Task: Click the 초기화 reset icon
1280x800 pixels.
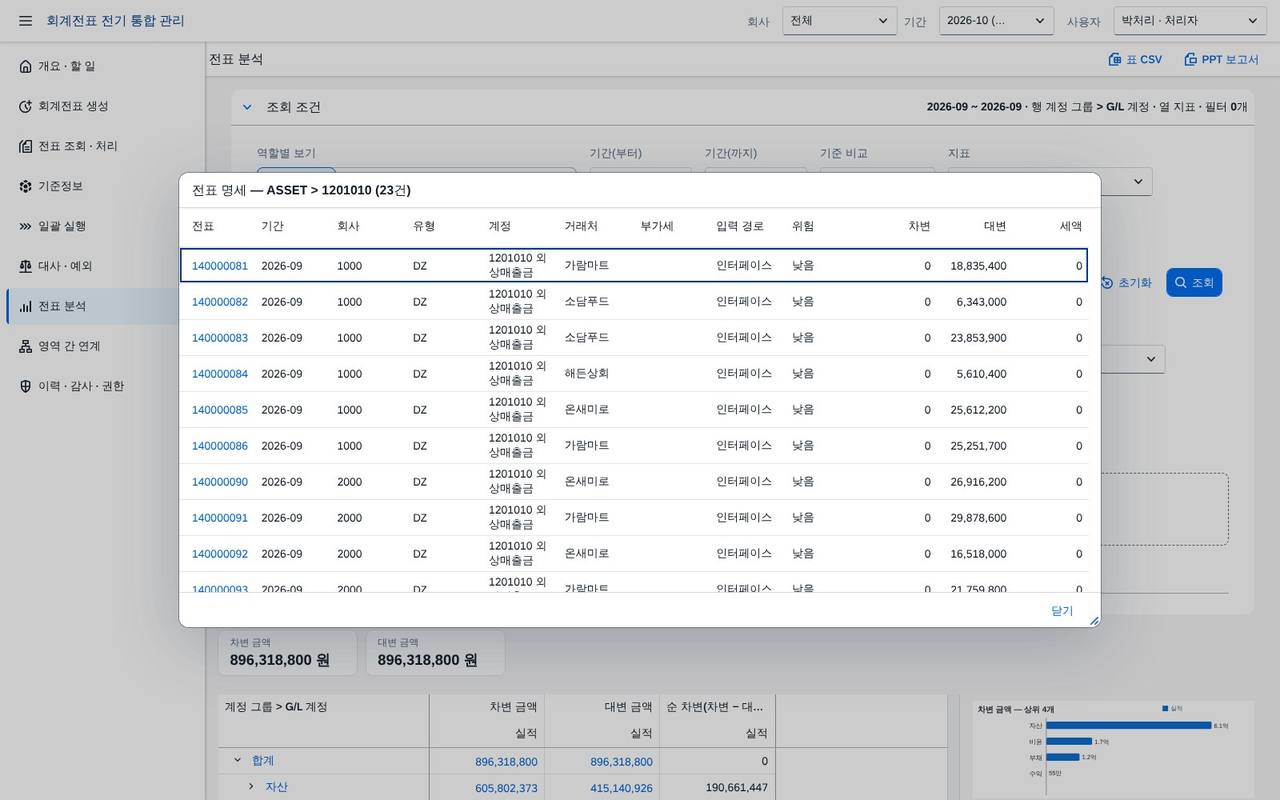Action: (x=1107, y=283)
